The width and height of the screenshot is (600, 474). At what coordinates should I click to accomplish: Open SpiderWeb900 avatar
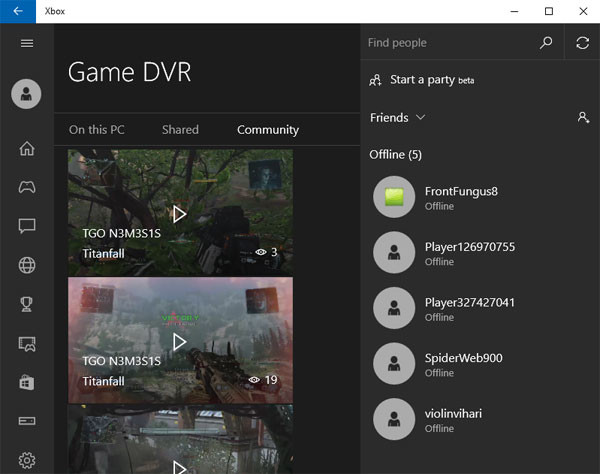click(394, 363)
